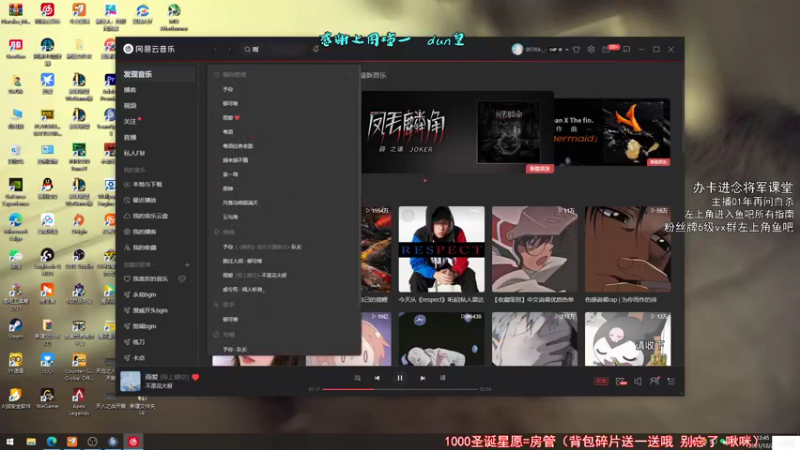
Task: Skip to next track
Action: pos(422,378)
